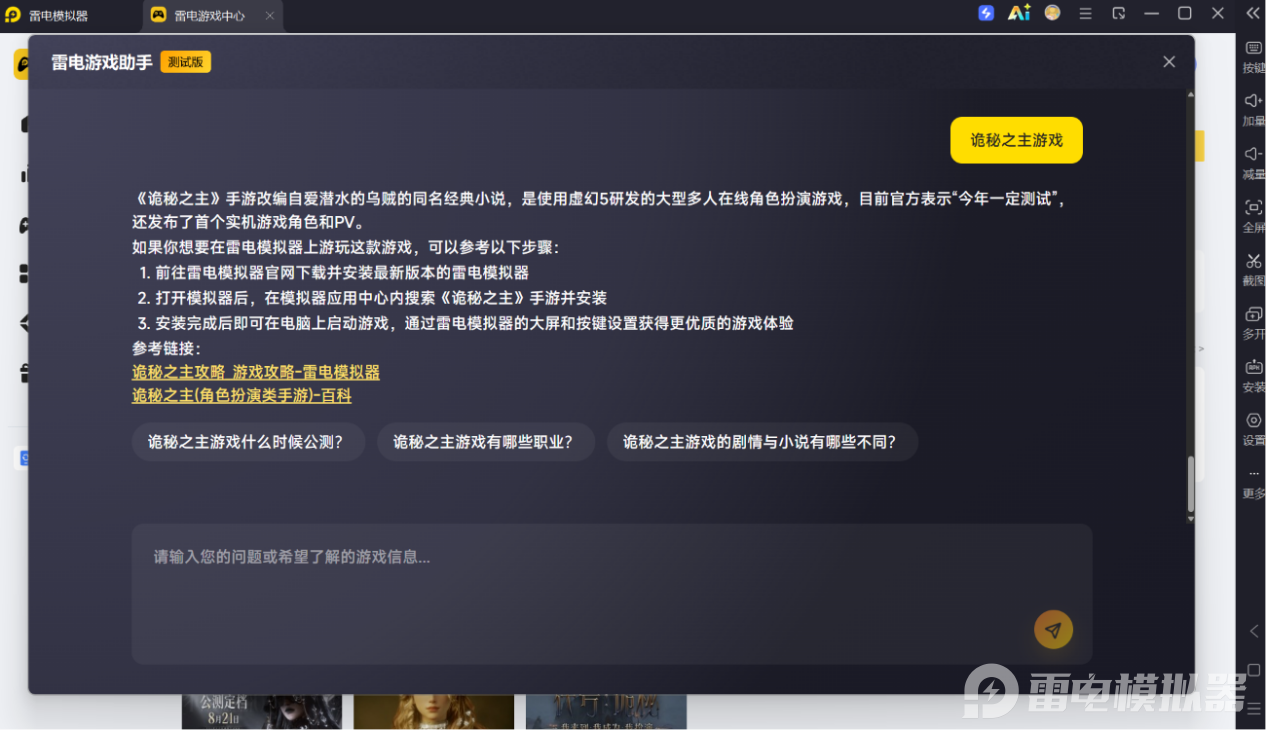Screen dimensions: 1266x730
Task: Click the Android back arrow in sidebar
Action: click(1254, 631)
